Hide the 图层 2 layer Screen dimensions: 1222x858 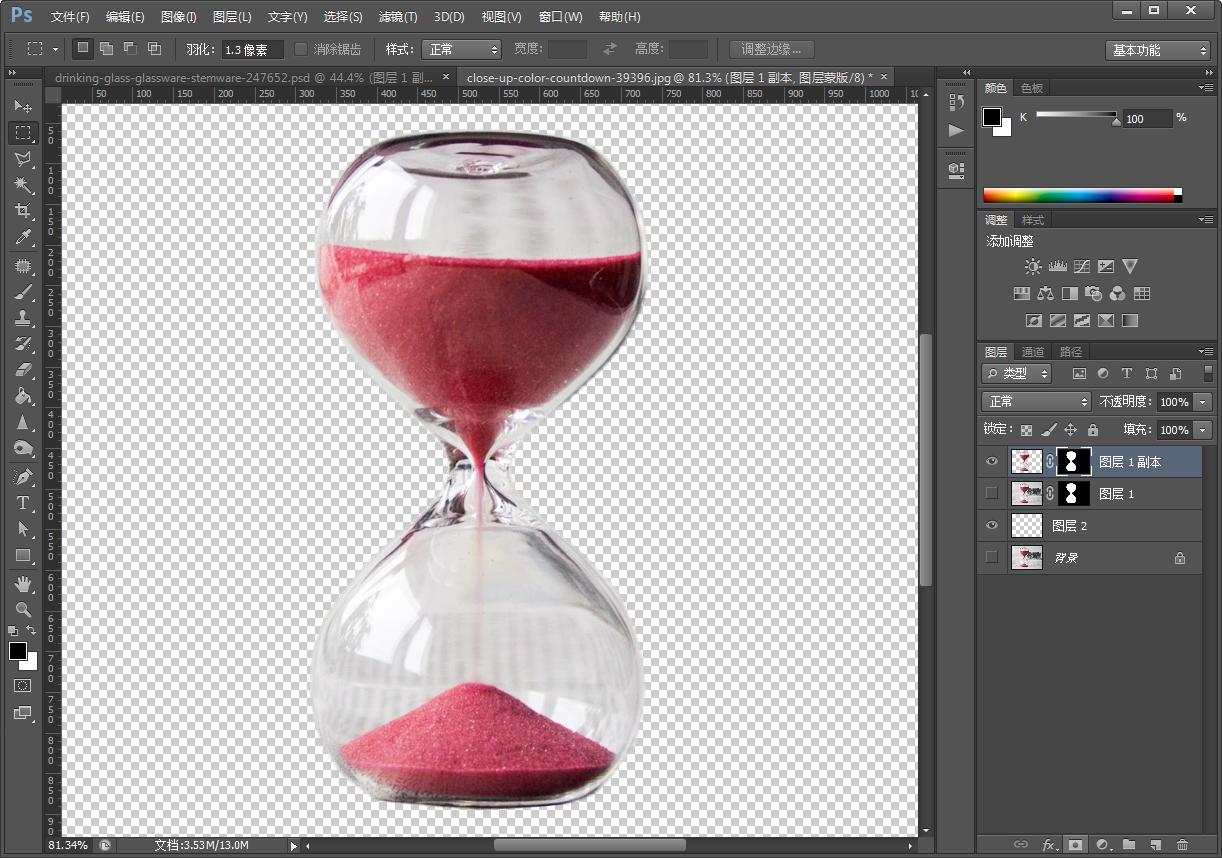(x=992, y=525)
